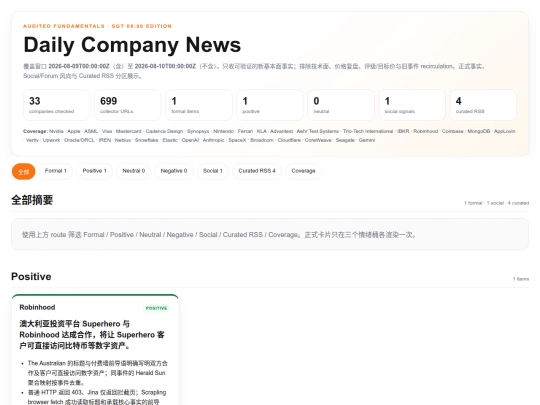Select Cloudflare in the coverage list
Image resolution: width=540 pixels, height=405 pixels.
pos(289,140)
